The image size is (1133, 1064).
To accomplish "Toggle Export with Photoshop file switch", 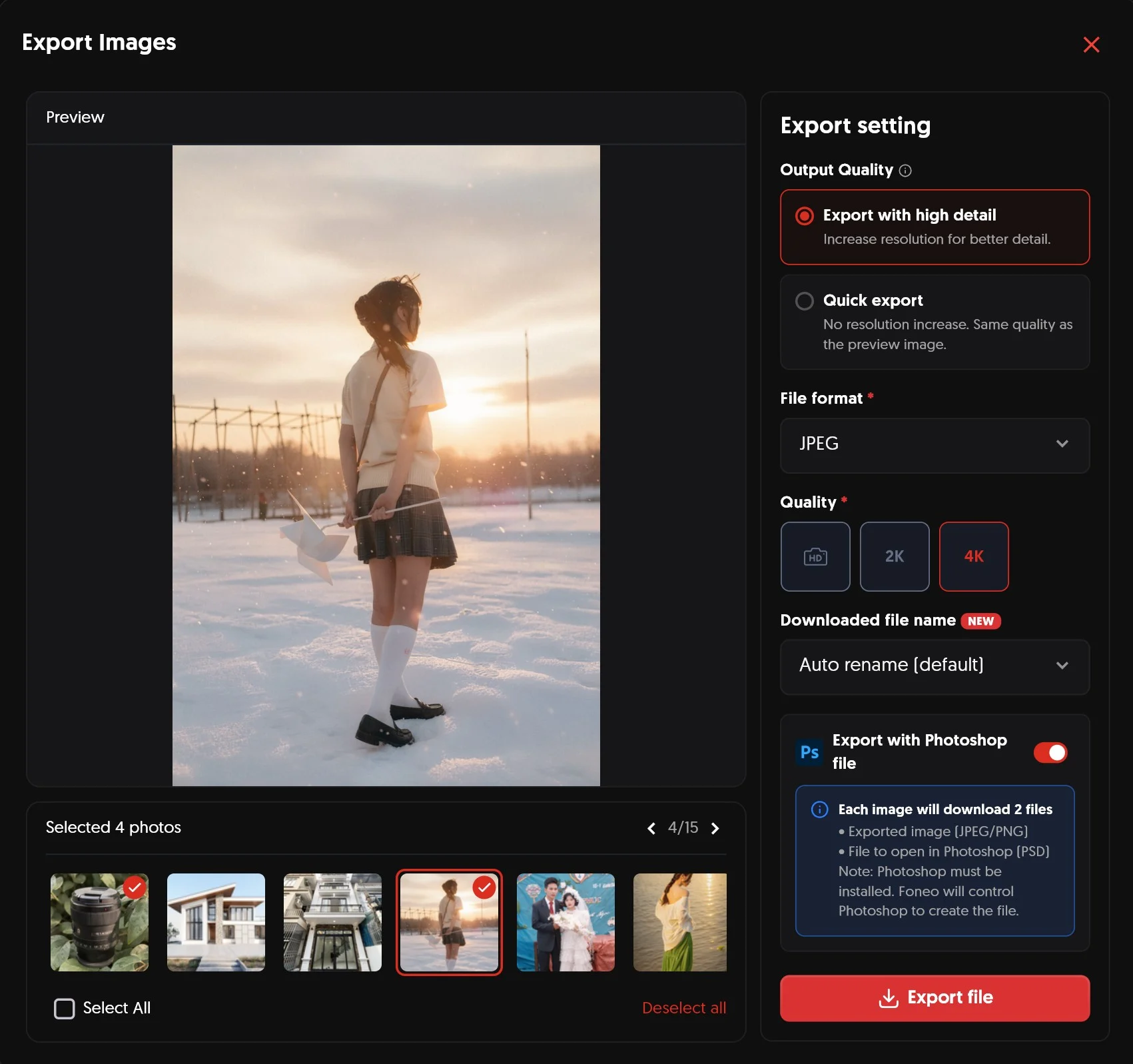I will coord(1050,752).
